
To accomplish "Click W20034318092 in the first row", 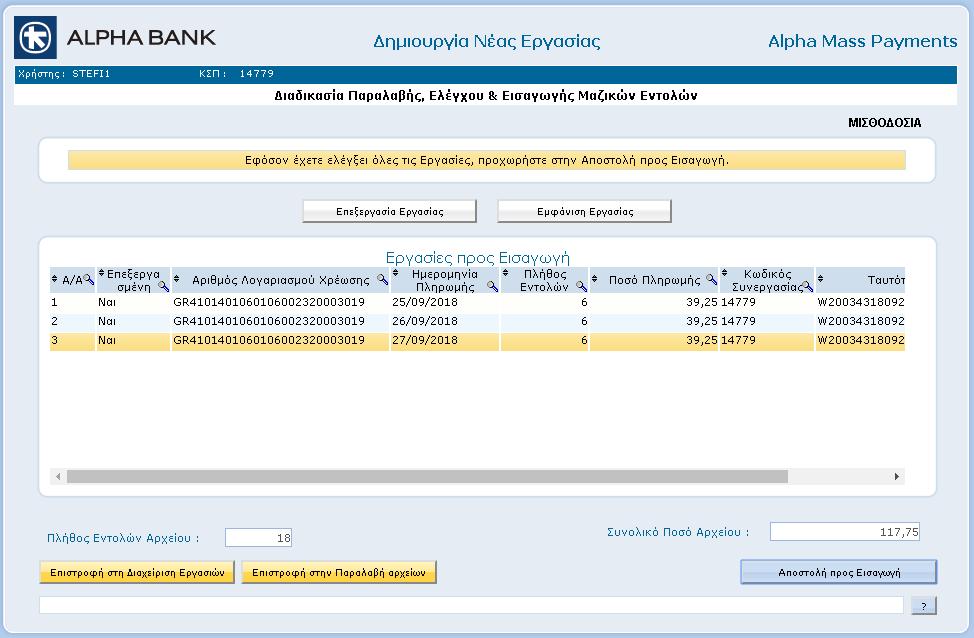I will click(x=861, y=303).
